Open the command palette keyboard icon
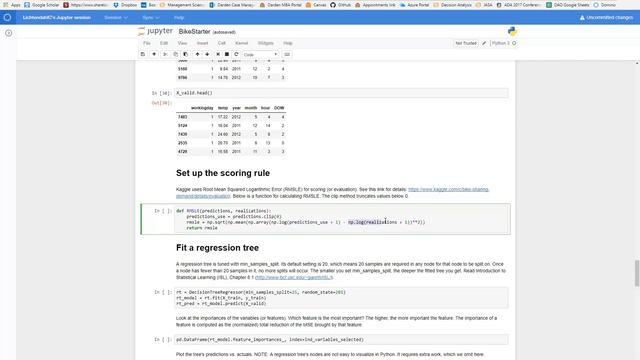The height and width of the screenshot is (360, 640). (287, 54)
